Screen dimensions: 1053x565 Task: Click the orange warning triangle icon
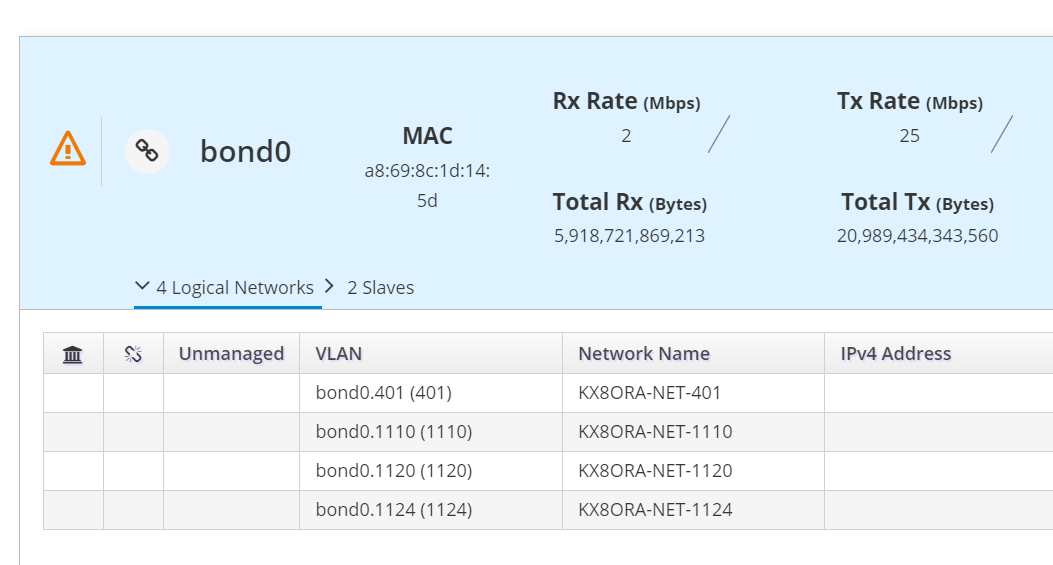[67, 149]
